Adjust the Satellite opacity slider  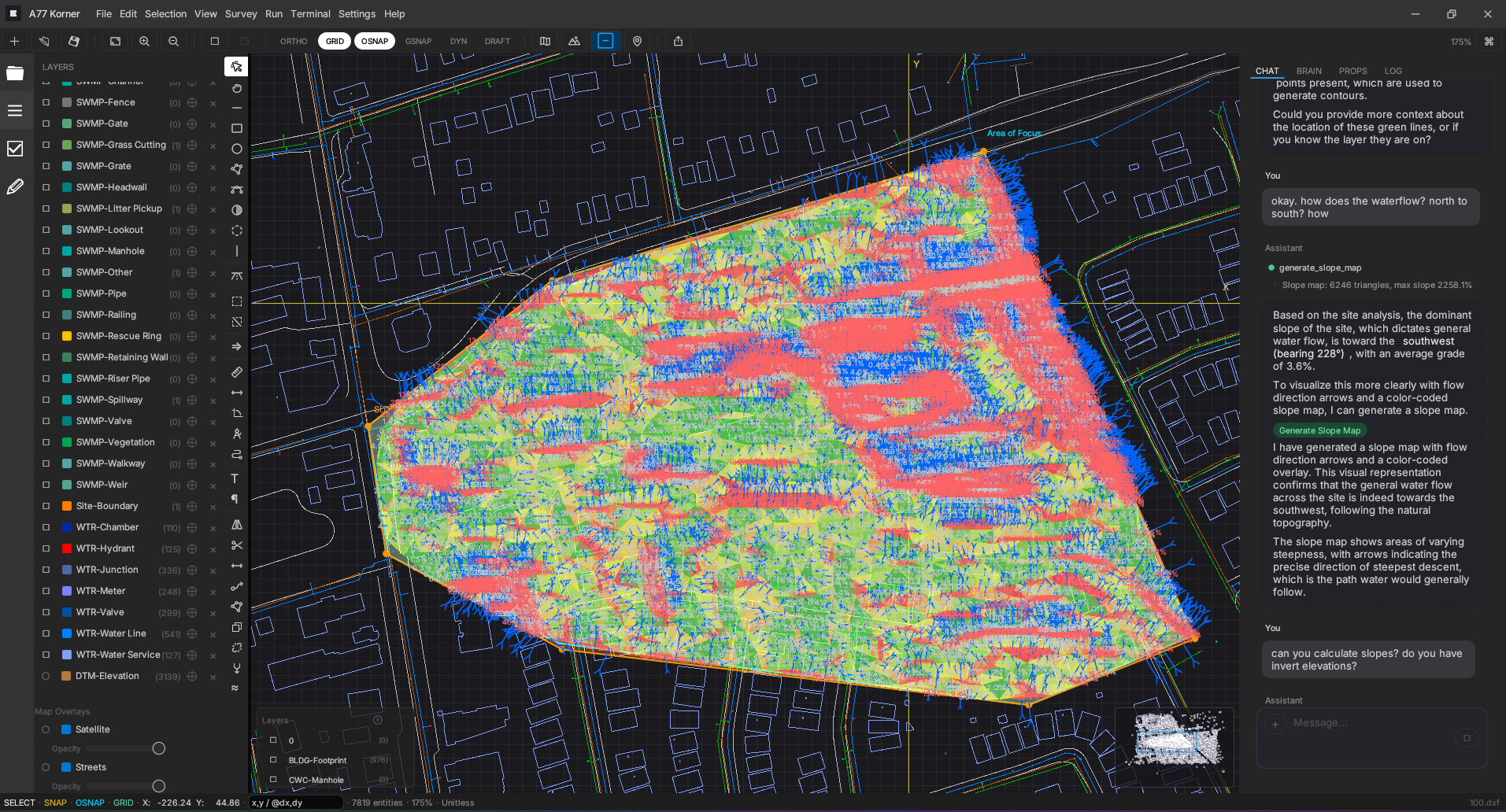coord(157,748)
